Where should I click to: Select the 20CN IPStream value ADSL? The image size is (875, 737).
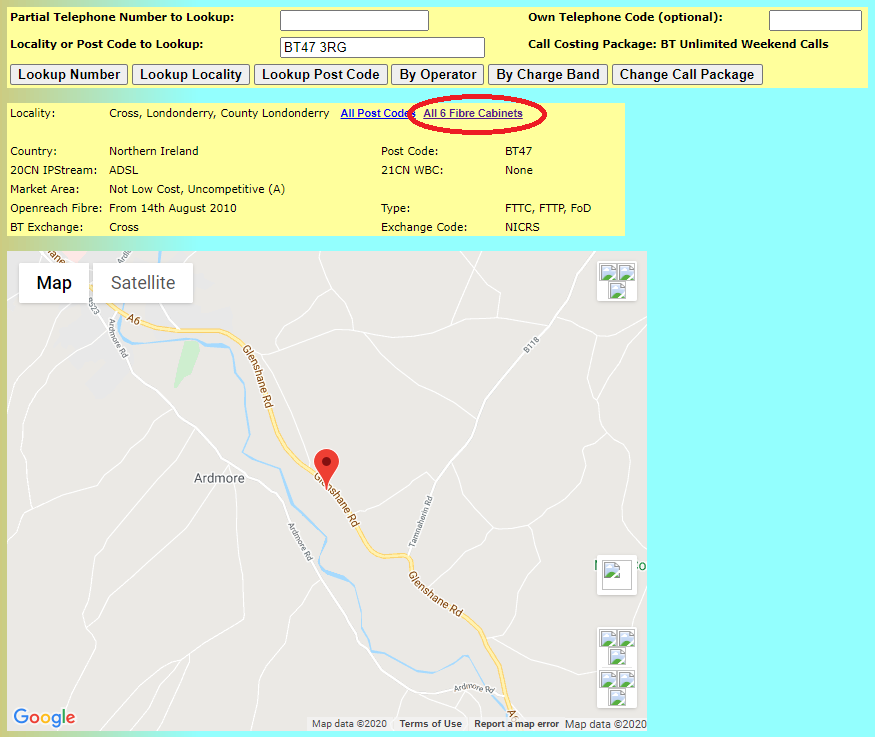point(124,170)
